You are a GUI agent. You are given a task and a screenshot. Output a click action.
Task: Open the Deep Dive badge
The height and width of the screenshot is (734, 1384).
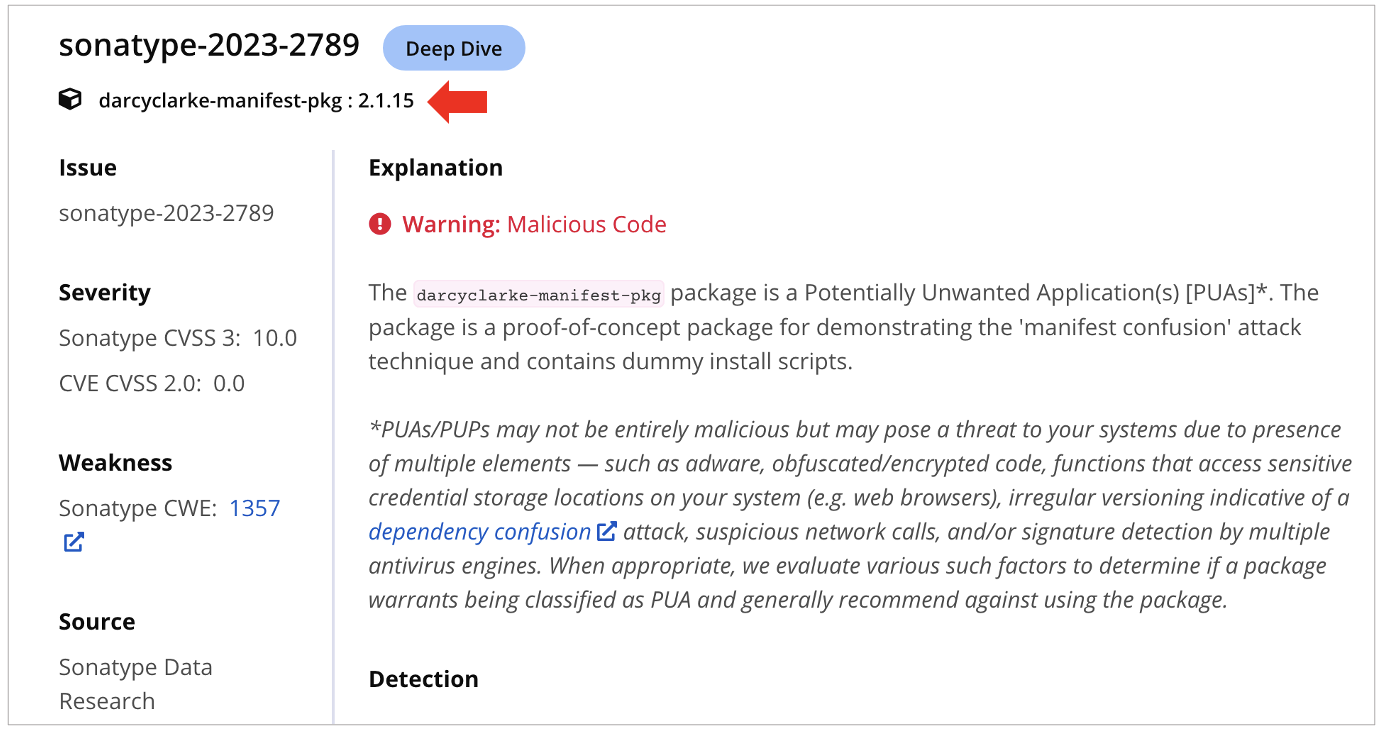454,48
